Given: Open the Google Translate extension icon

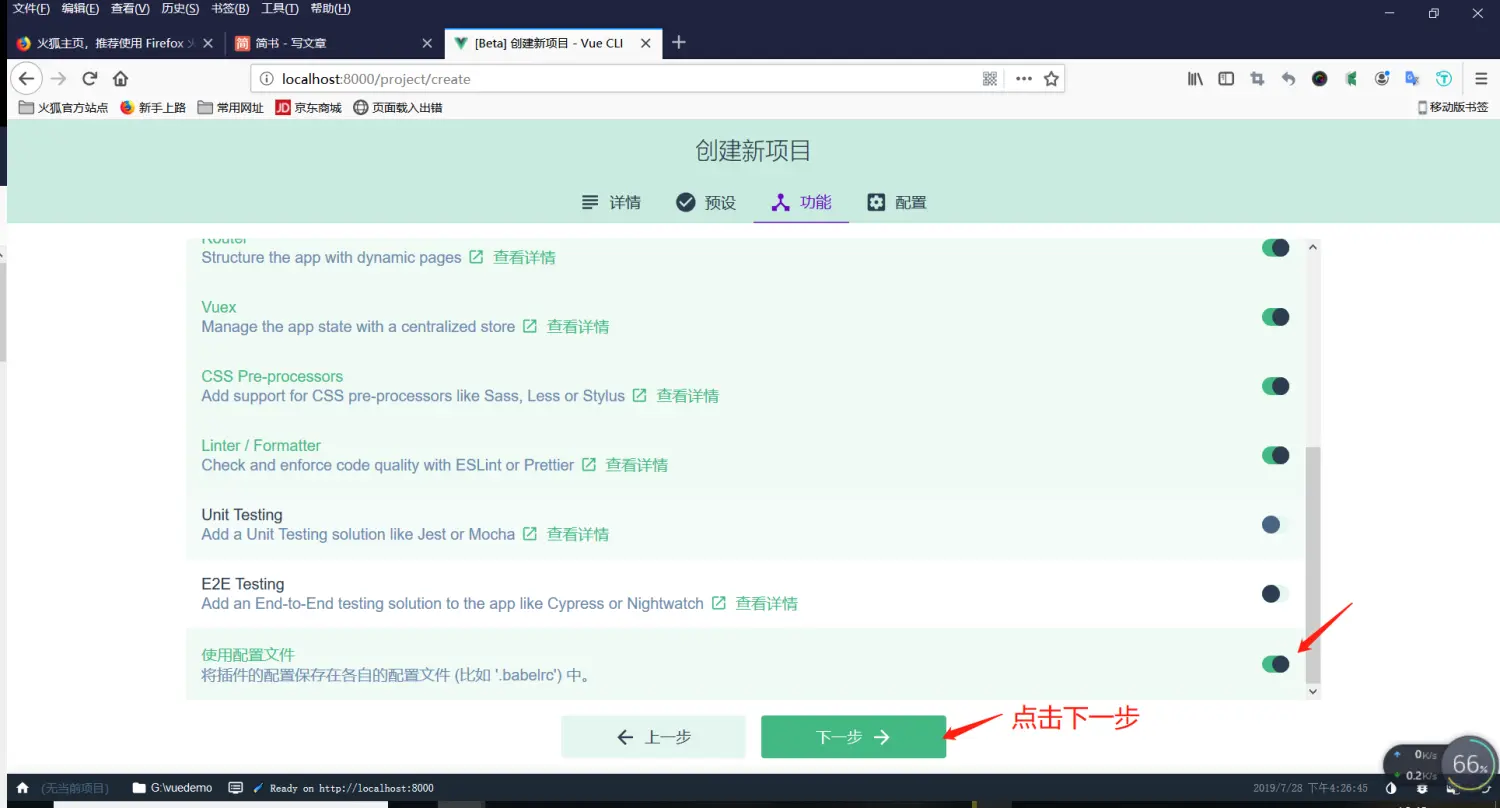Looking at the screenshot, I should click(1412, 79).
